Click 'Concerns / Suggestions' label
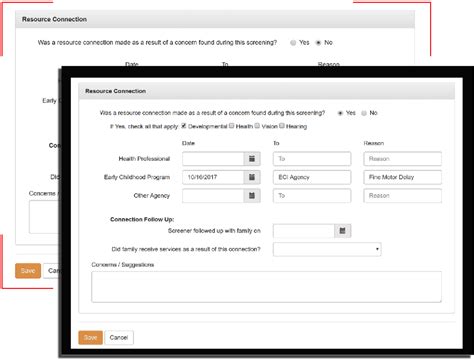The height and width of the screenshot is (361, 474). [123, 265]
